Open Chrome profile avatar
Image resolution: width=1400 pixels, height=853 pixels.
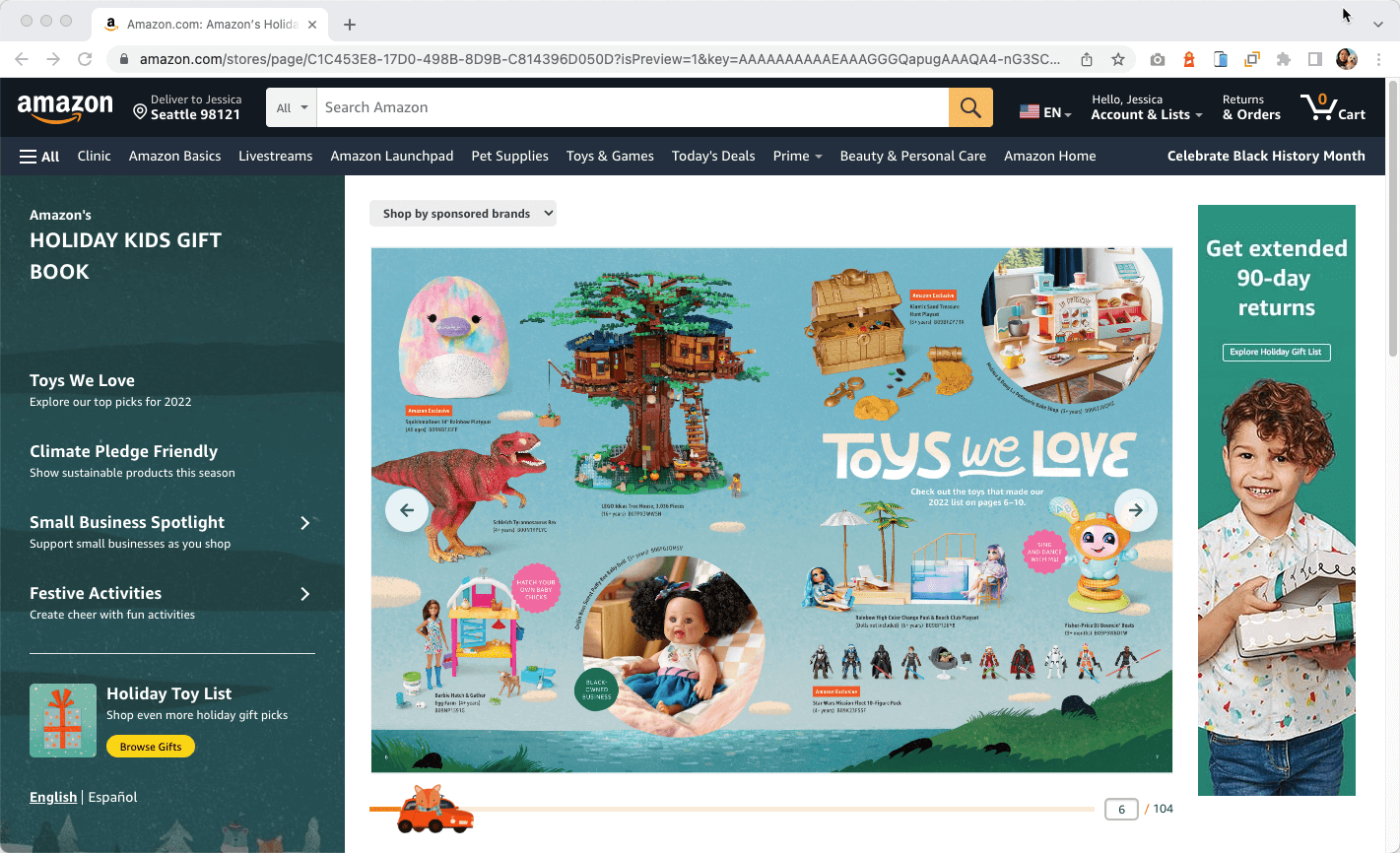coord(1347,59)
